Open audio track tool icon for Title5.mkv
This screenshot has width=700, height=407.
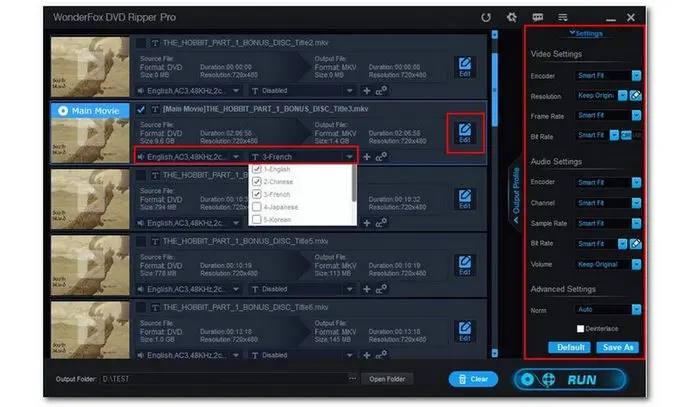(381, 290)
